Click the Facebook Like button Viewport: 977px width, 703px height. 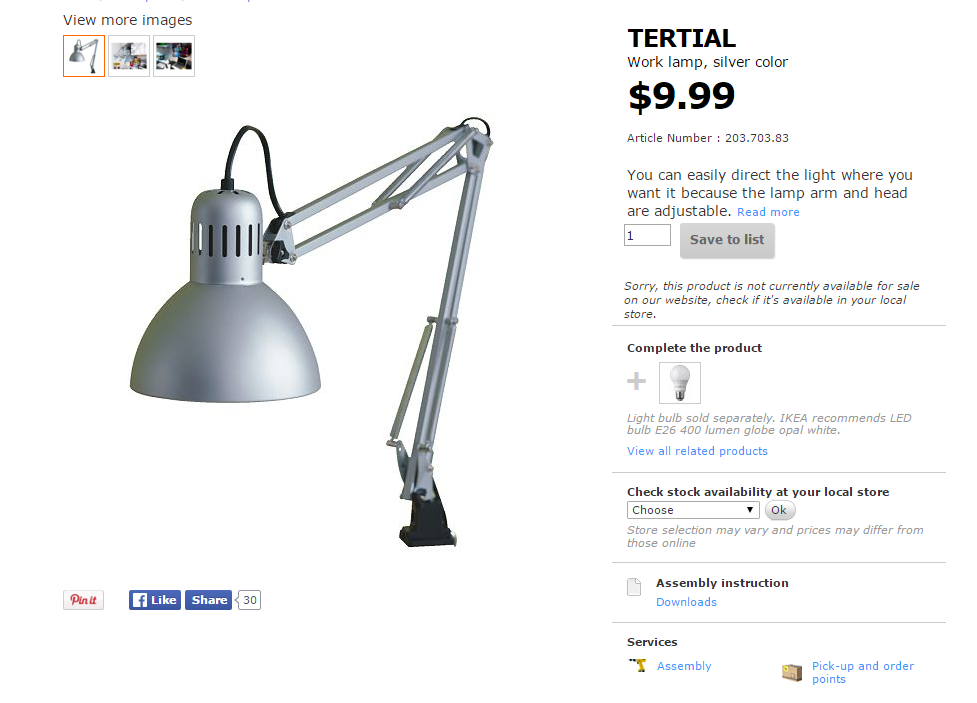[x=155, y=600]
